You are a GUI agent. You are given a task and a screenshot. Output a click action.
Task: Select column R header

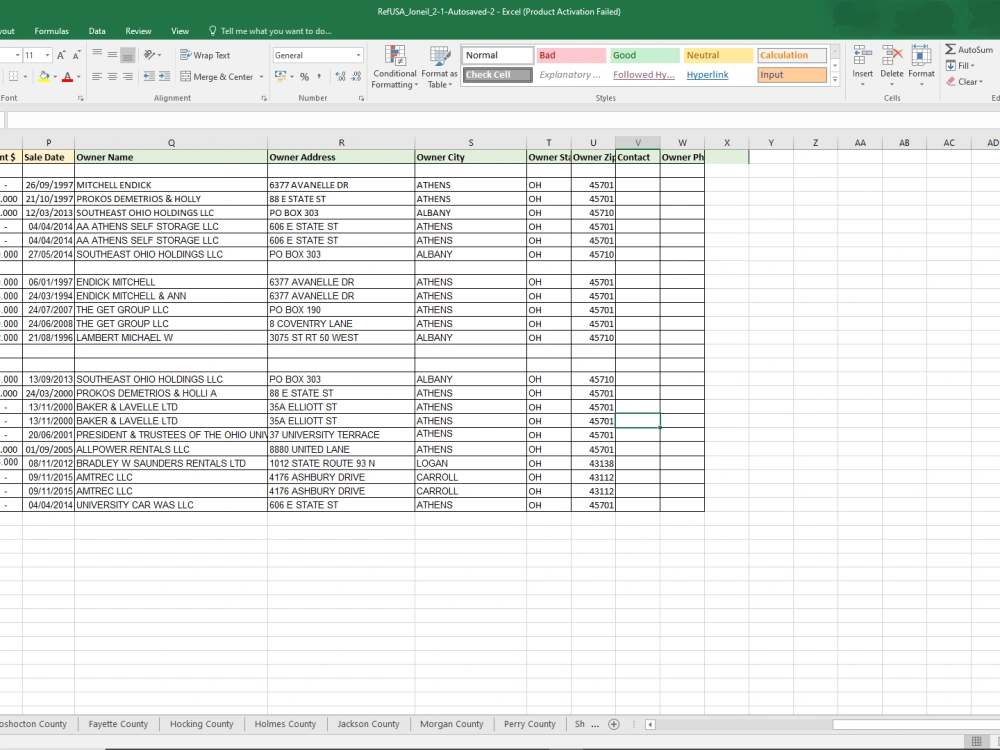point(341,143)
